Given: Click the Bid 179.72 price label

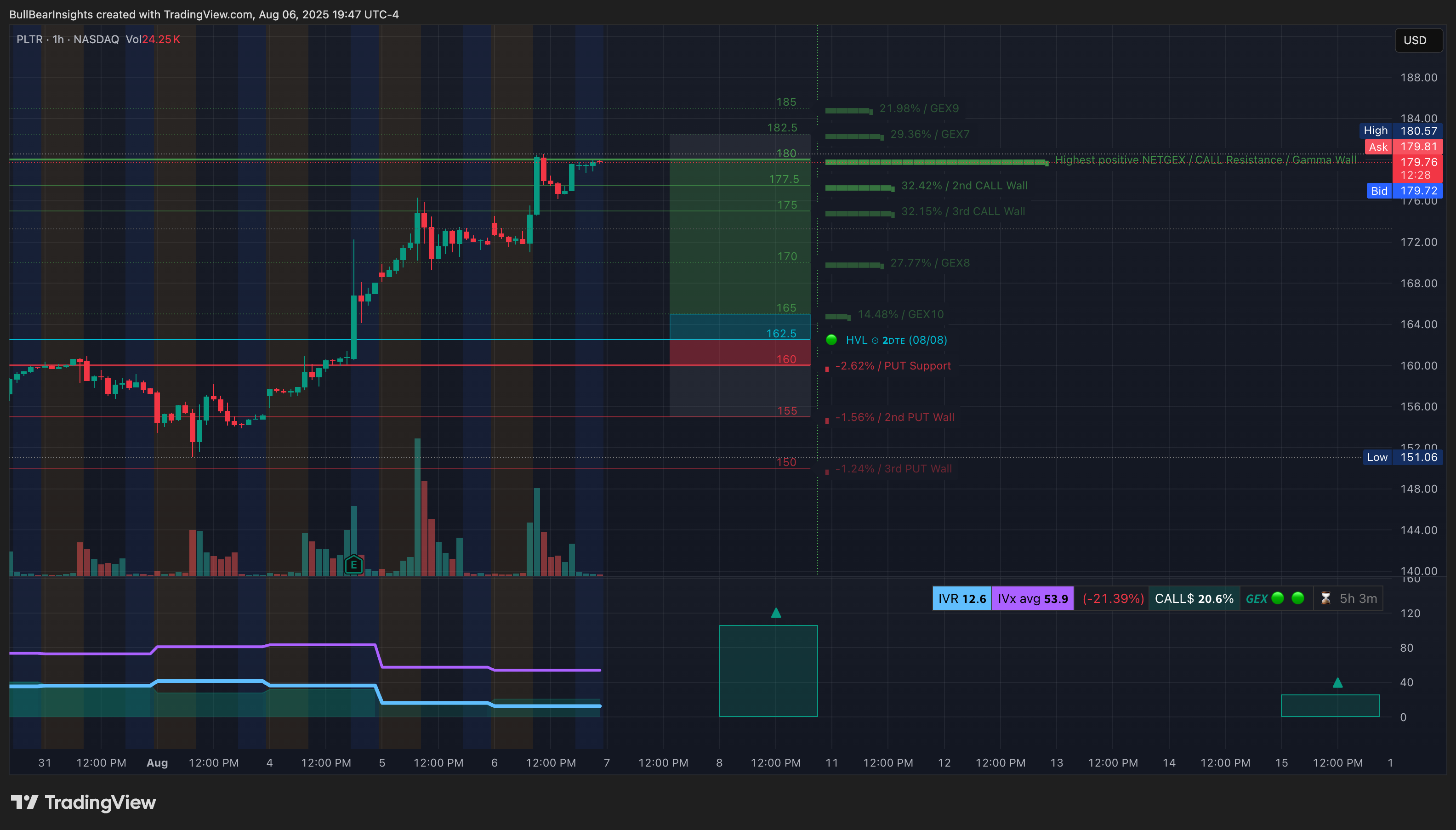Looking at the screenshot, I should click(x=1405, y=190).
